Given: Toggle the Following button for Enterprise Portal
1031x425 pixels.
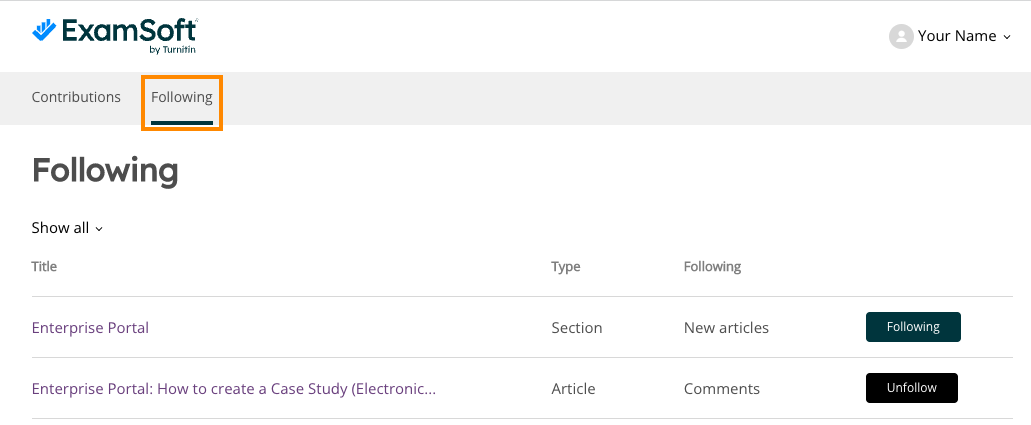Looking at the screenshot, I should [913, 327].
